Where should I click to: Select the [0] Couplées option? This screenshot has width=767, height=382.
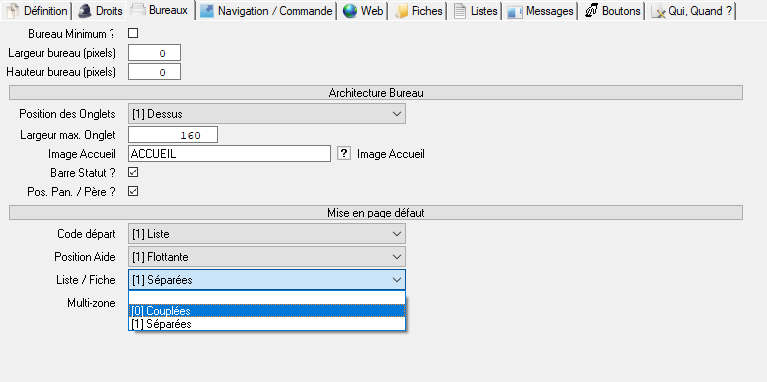click(x=267, y=311)
